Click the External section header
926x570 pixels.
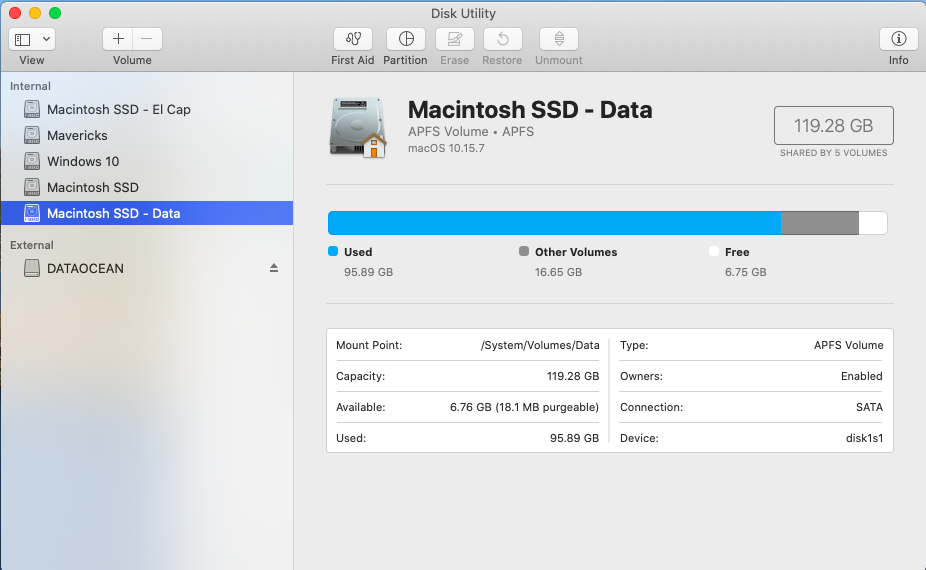click(x=31, y=245)
